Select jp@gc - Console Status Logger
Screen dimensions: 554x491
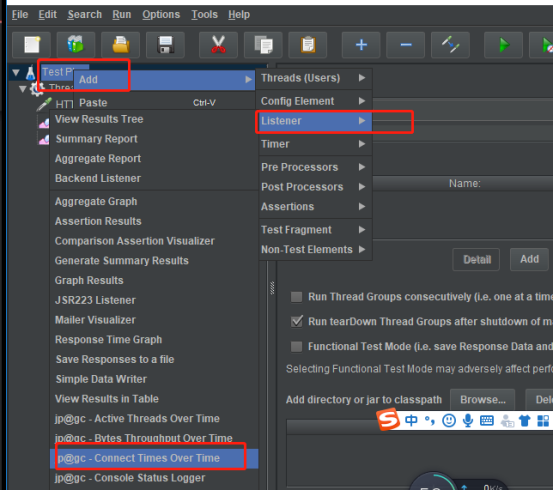pos(154,478)
